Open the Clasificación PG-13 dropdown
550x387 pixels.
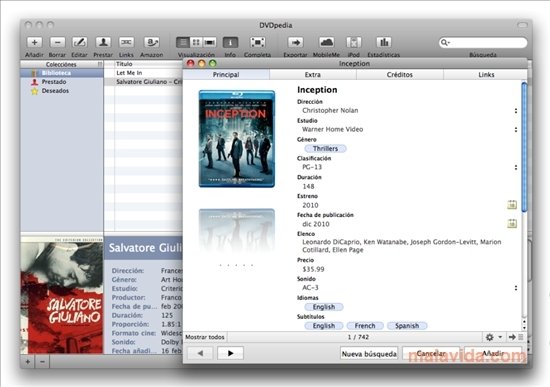pyautogui.click(x=516, y=167)
